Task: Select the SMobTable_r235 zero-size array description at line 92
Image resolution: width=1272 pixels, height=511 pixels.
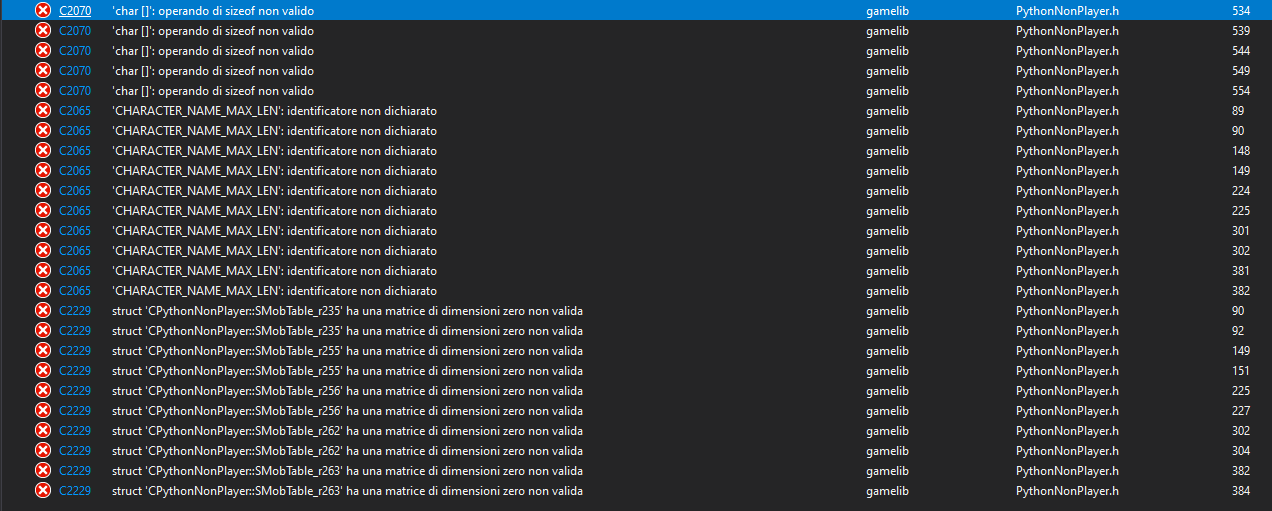Action: pos(347,330)
